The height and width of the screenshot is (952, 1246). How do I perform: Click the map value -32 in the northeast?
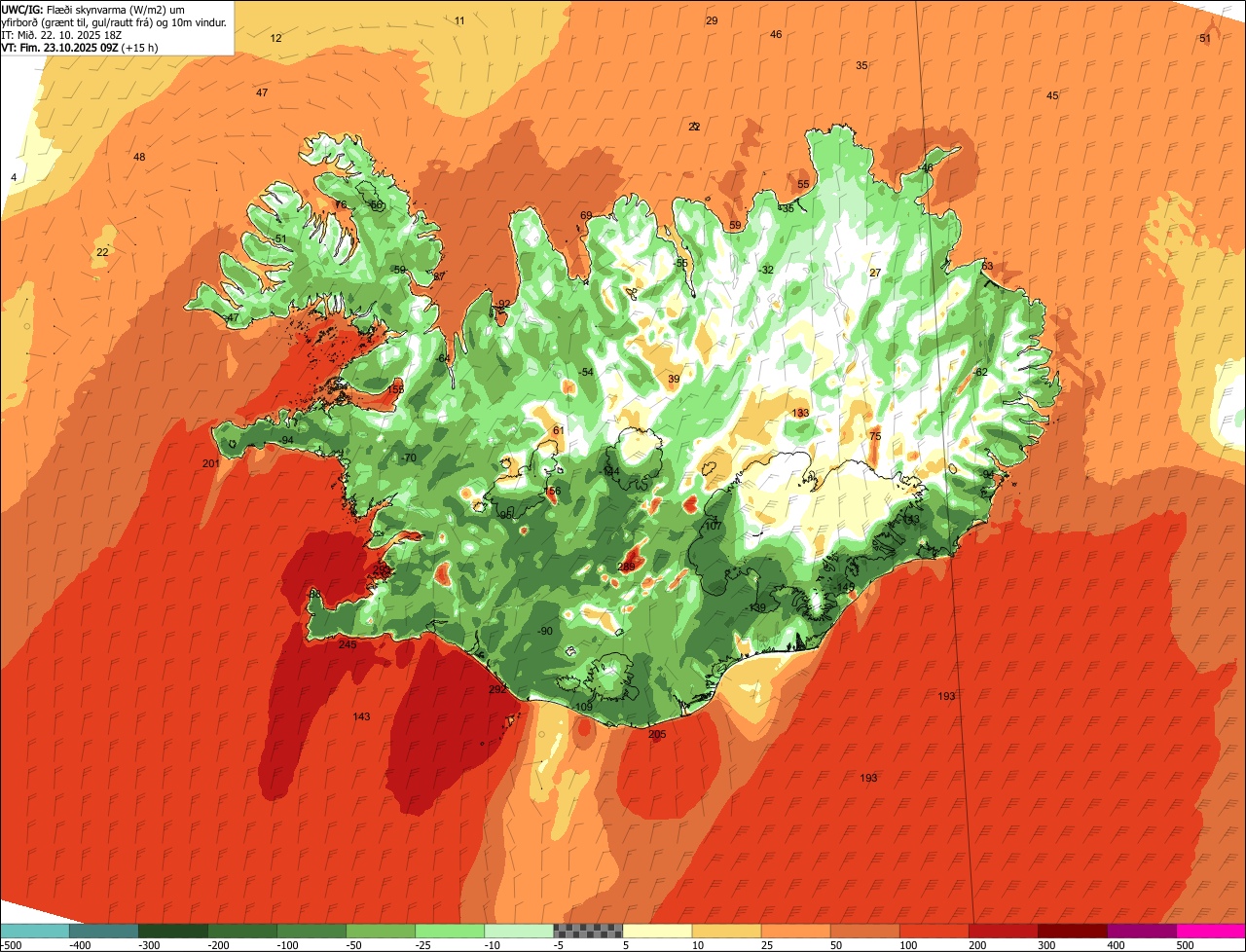(766, 271)
